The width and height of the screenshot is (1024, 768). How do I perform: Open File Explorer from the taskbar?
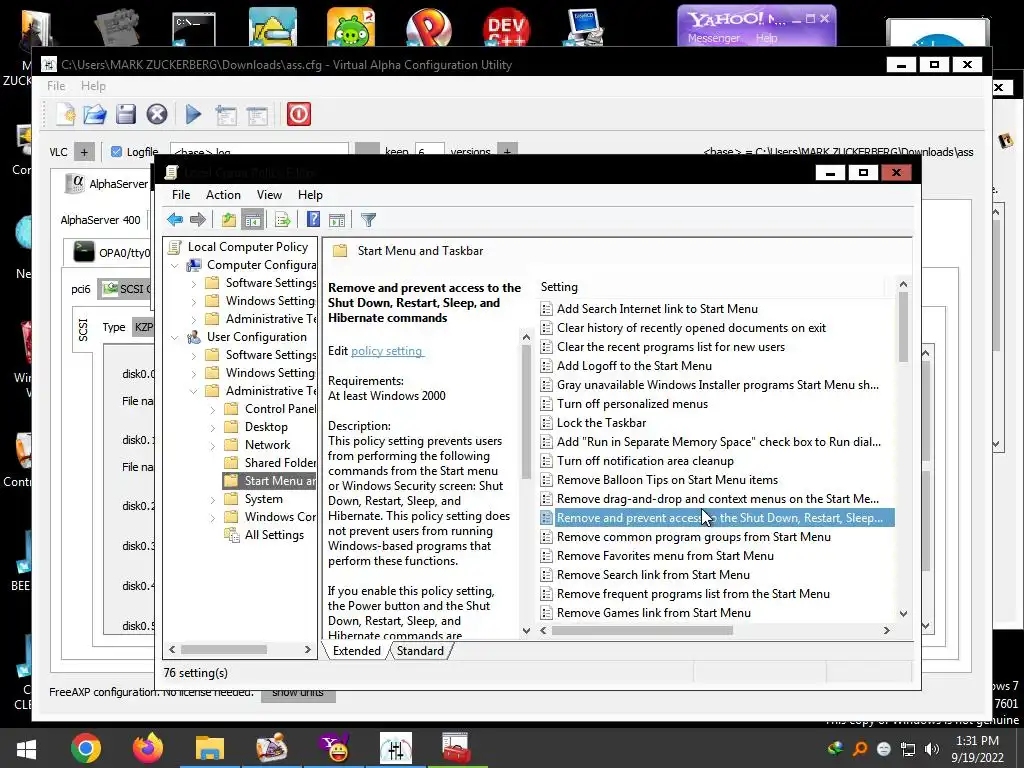pos(210,748)
